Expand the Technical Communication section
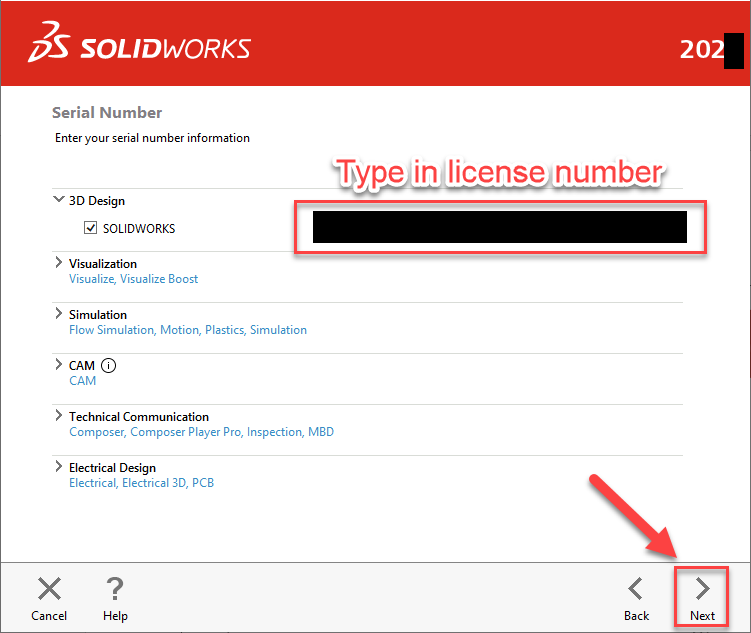 tap(58, 416)
